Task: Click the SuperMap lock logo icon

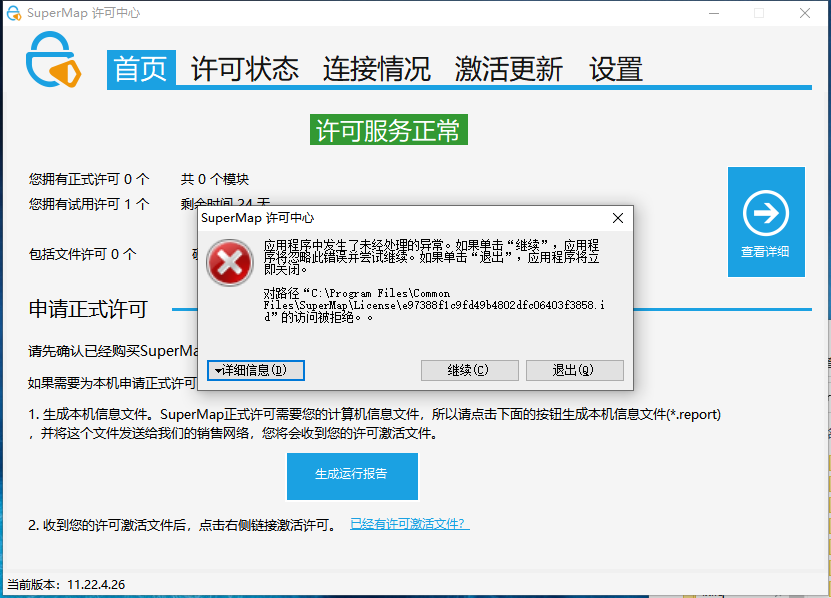Action: click(53, 59)
